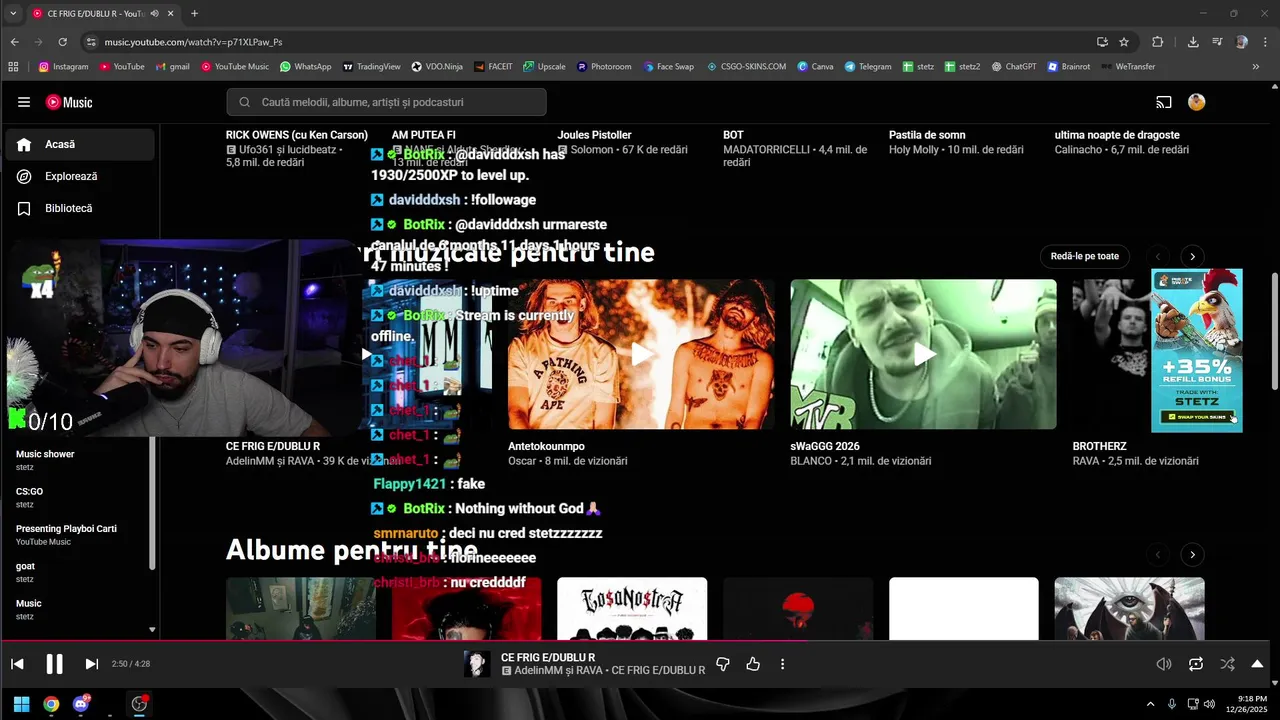Open the Apps grid in bookmarks bar
Image resolution: width=1280 pixels, height=720 pixels.
point(13,67)
